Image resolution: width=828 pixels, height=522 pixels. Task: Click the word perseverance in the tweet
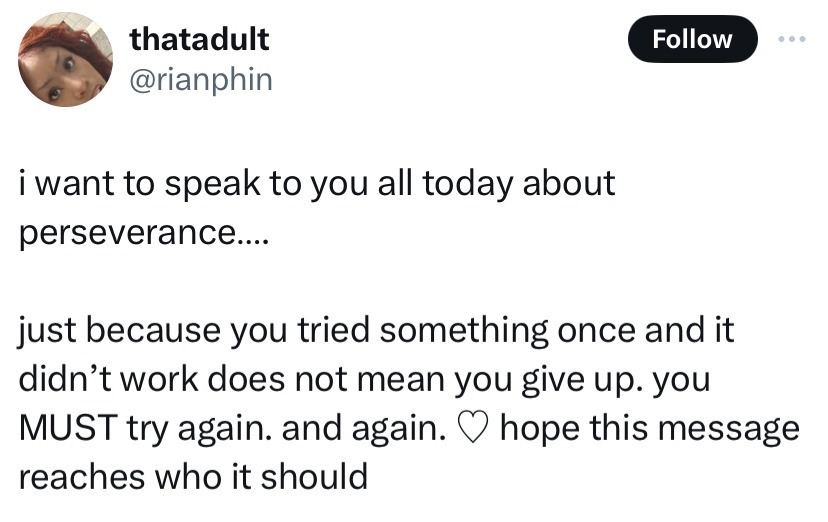[128, 232]
